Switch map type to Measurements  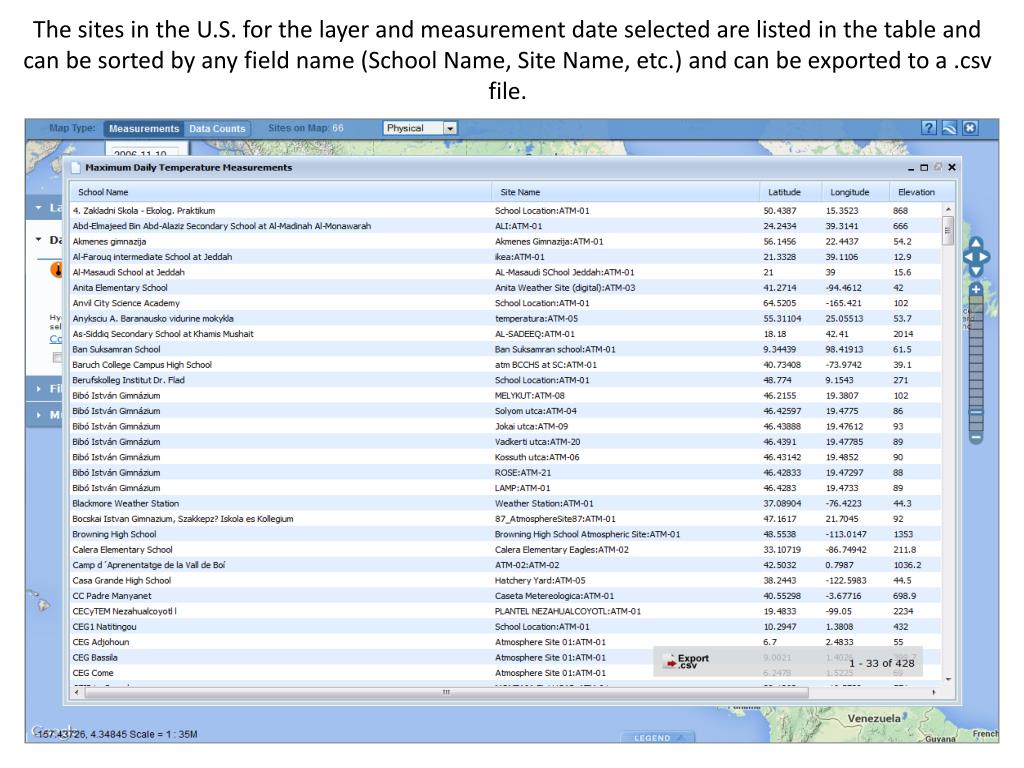[144, 129]
